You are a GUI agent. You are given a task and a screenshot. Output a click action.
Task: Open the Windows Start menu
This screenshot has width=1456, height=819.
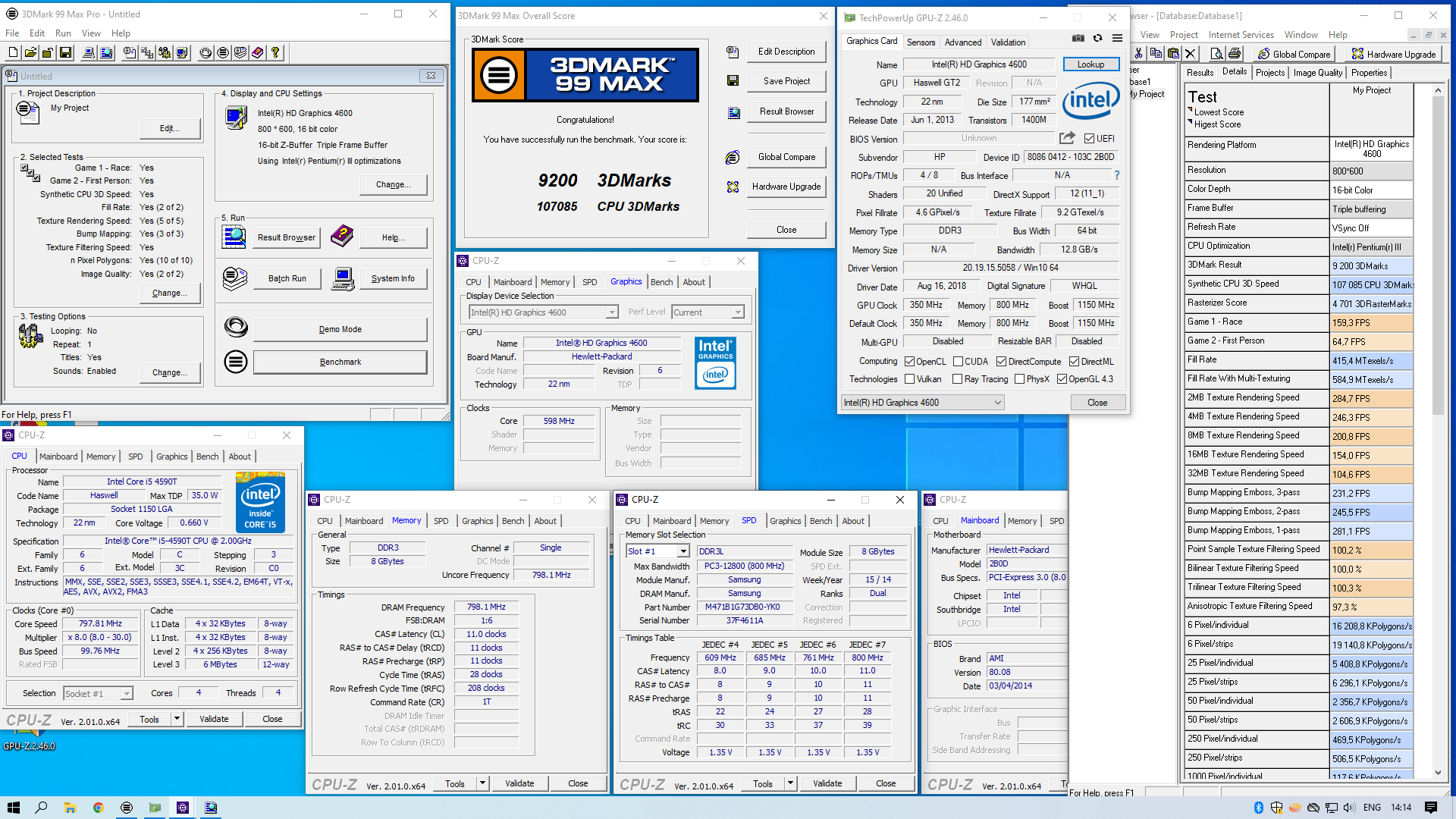13,808
